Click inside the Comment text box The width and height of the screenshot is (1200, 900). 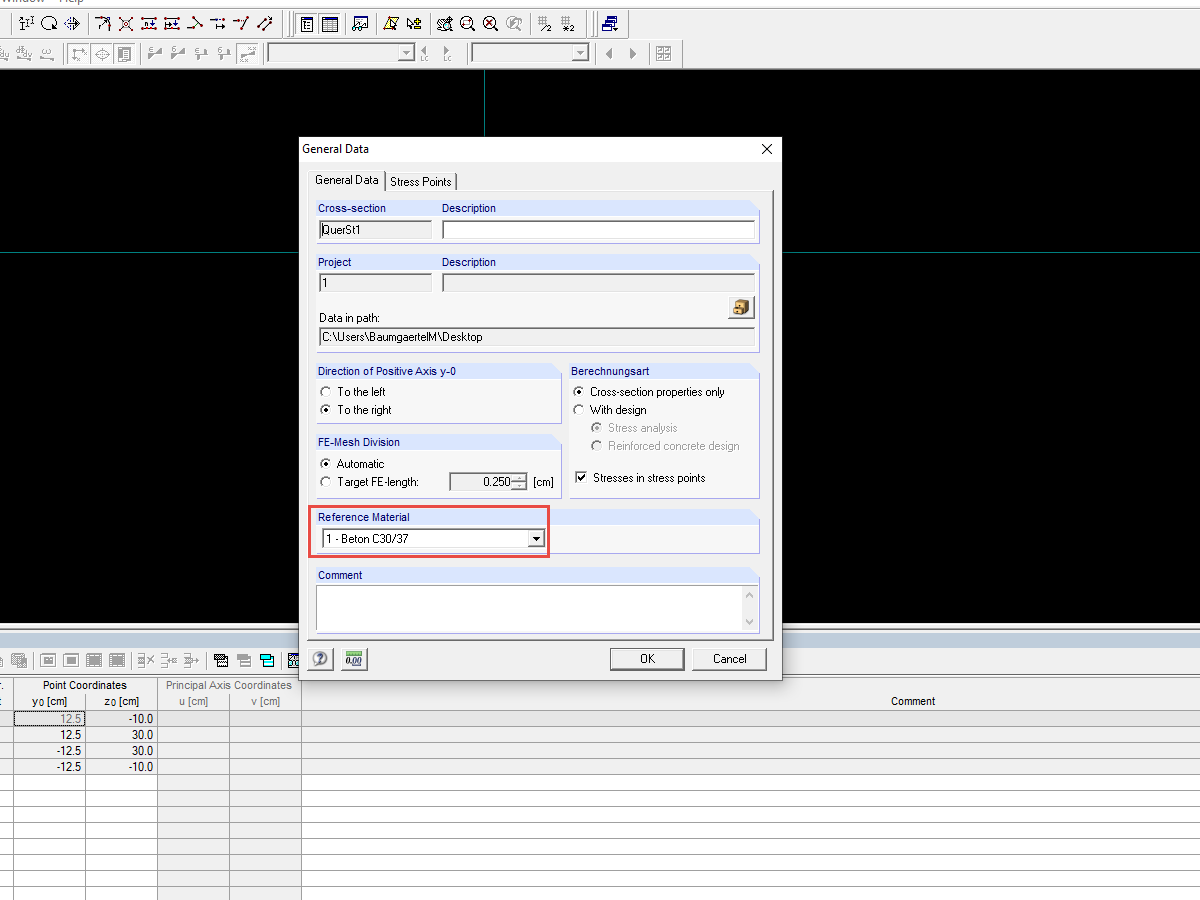pyautogui.click(x=530, y=608)
